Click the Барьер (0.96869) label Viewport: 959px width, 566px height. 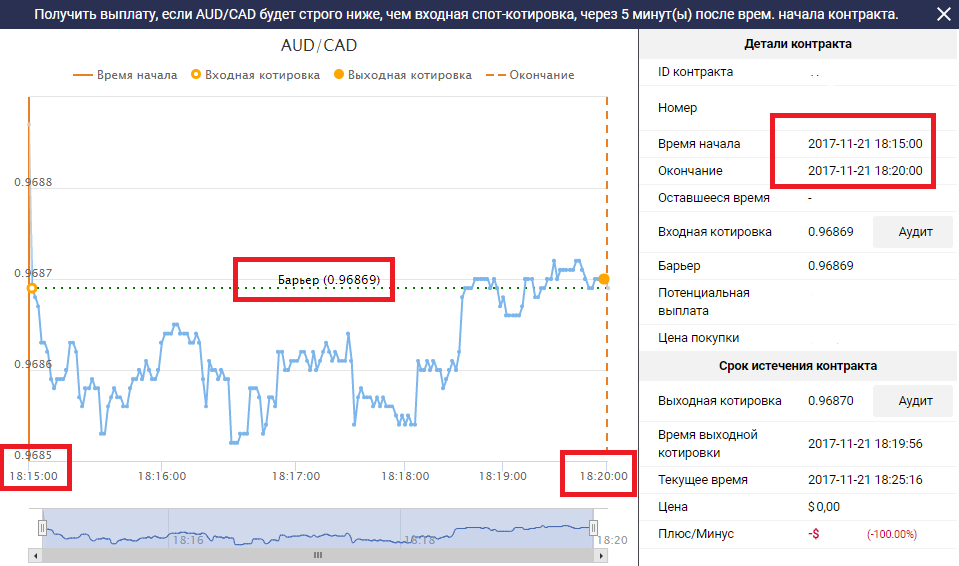328,280
